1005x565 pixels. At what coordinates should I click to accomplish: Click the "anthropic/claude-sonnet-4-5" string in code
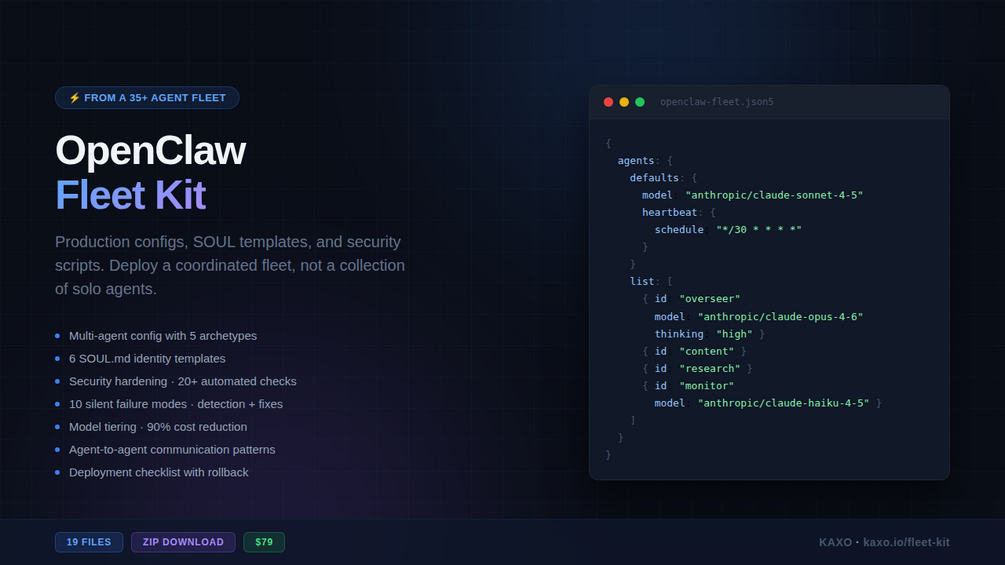pos(774,195)
